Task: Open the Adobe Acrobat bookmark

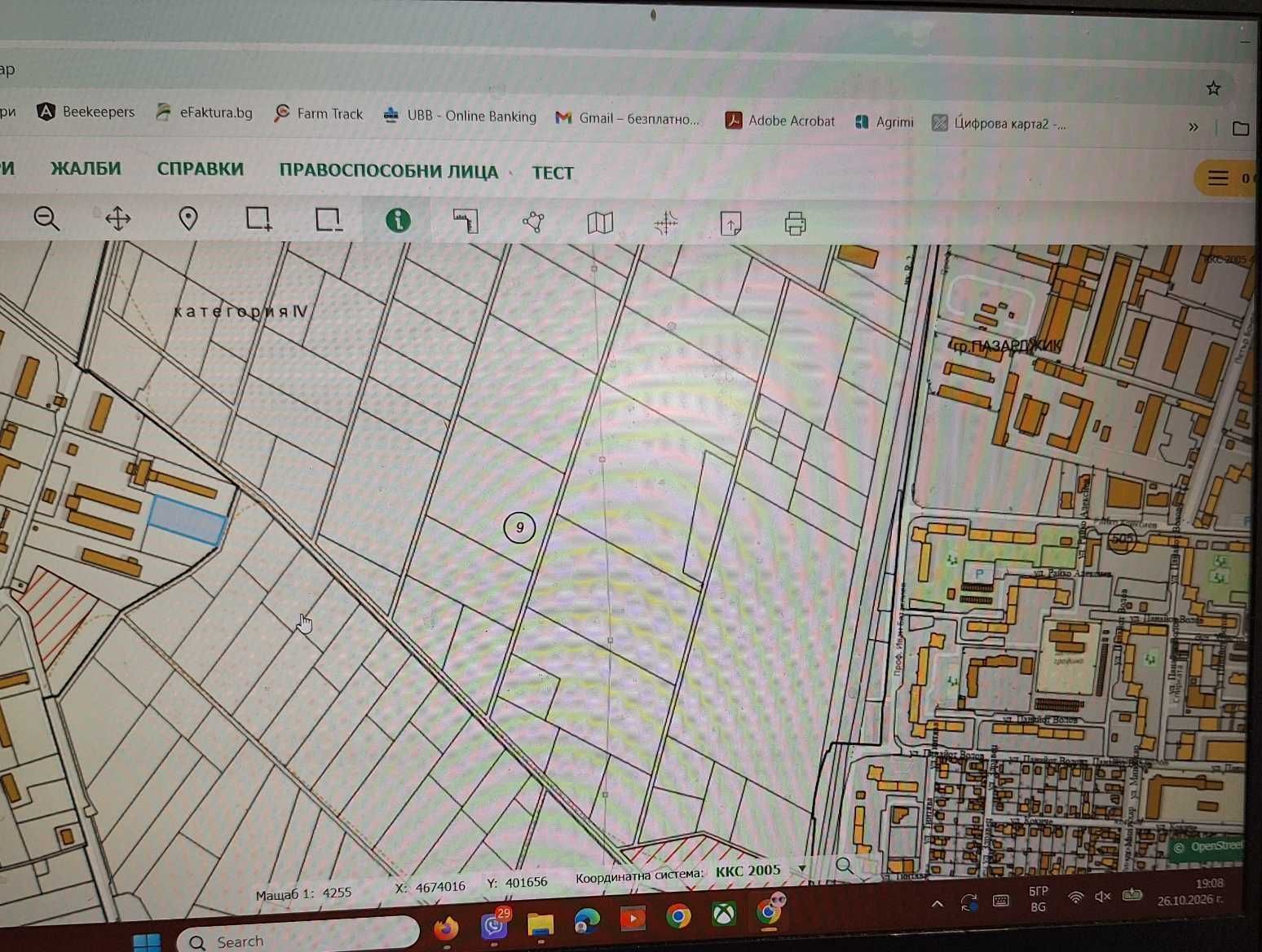Action: (x=780, y=121)
